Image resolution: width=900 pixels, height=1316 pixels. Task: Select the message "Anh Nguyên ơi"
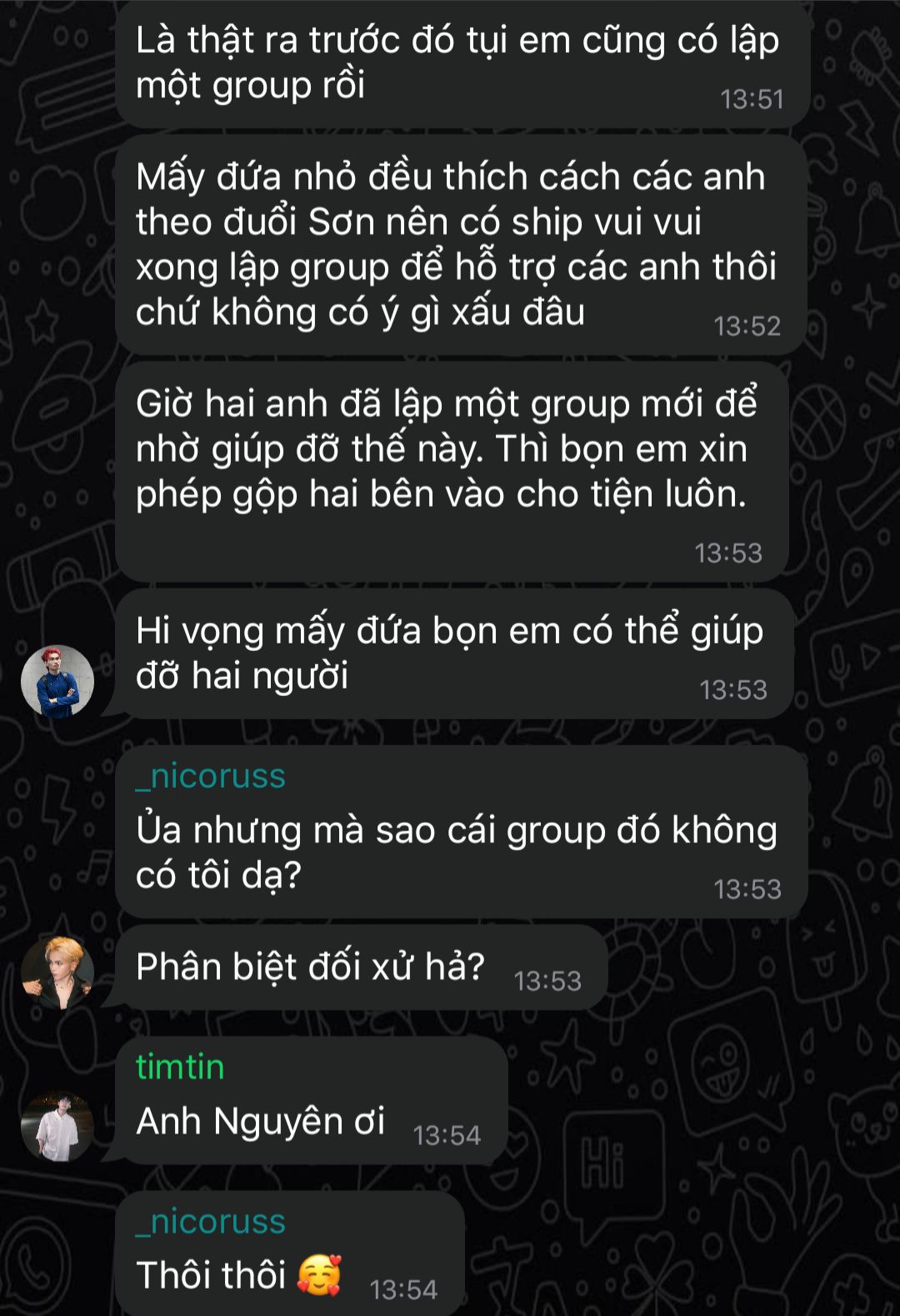[x=312, y=1100]
